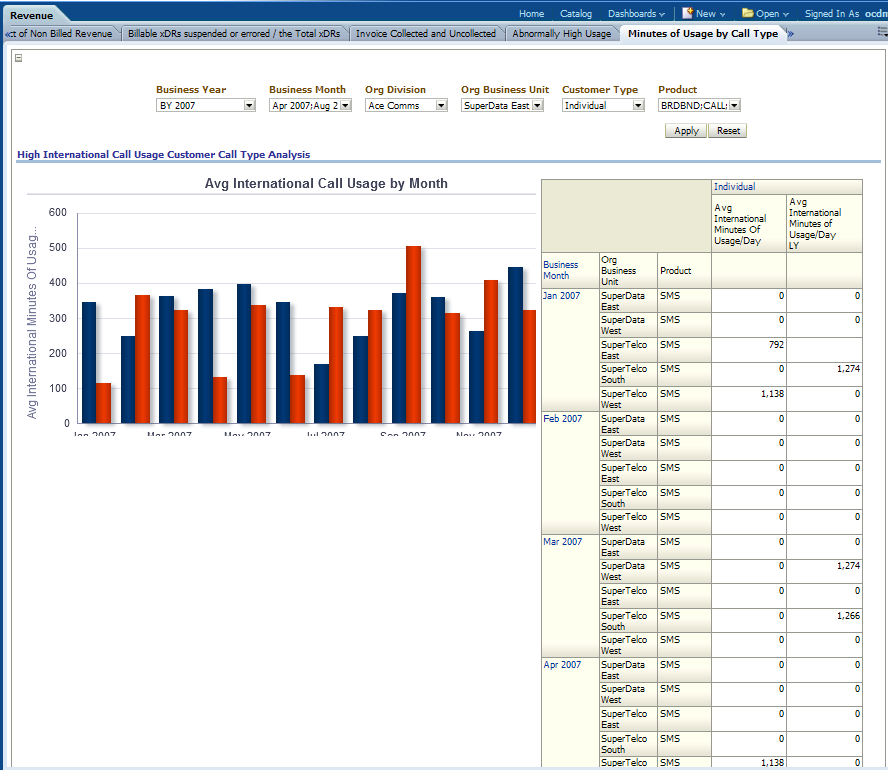This screenshot has height=770, width=888.
Task: Click the Open folder icon
Action: click(747, 14)
